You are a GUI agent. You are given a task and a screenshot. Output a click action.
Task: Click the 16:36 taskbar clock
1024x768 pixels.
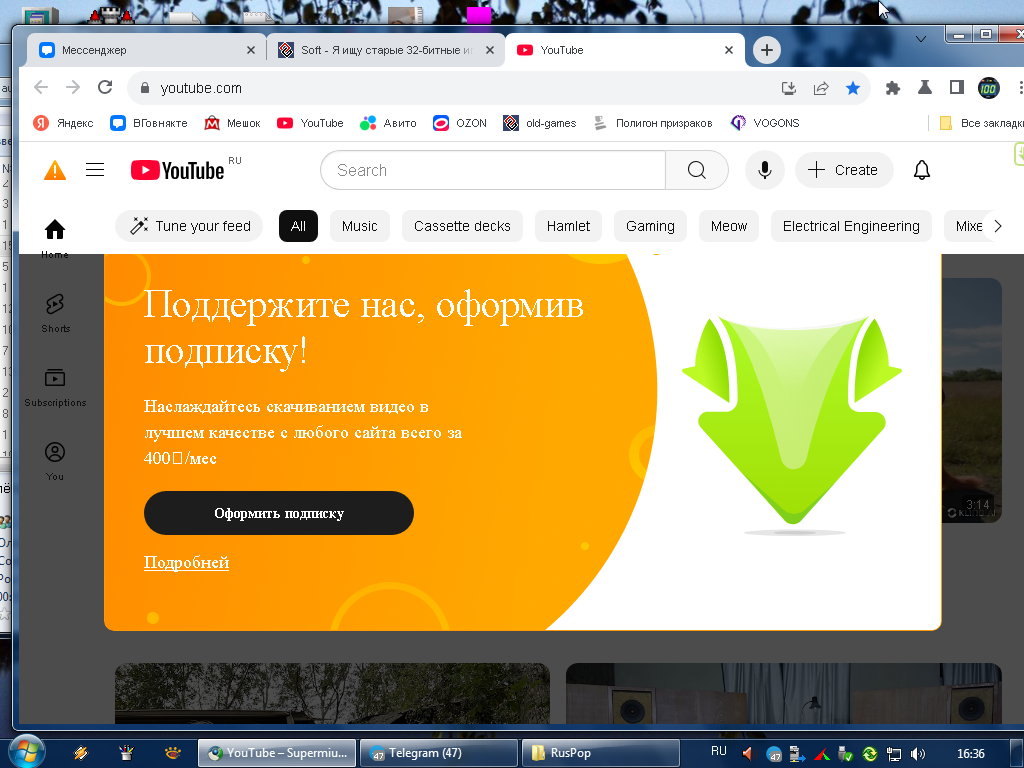(970, 754)
